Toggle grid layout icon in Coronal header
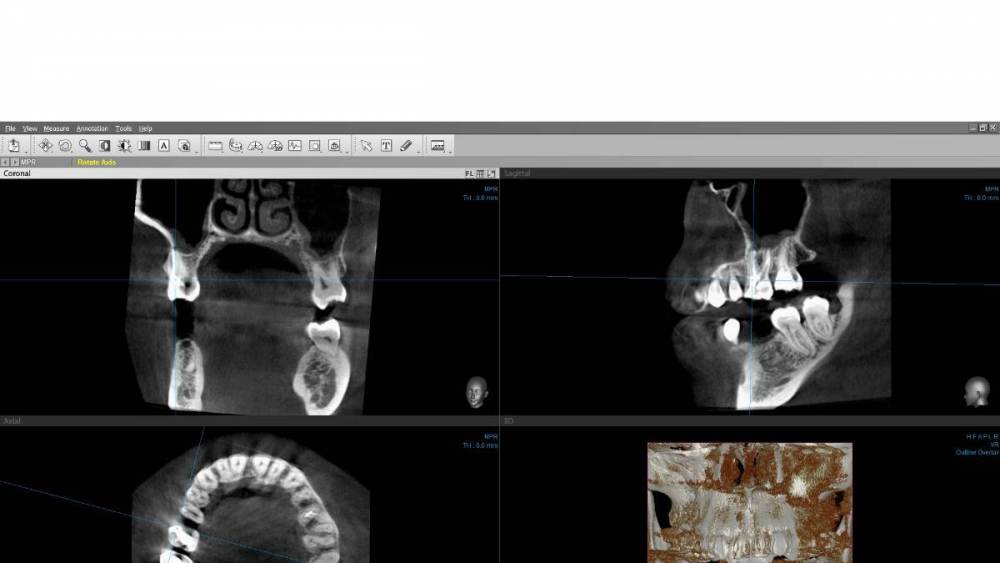Screen dimensions: 1000x563 point(480,174)
